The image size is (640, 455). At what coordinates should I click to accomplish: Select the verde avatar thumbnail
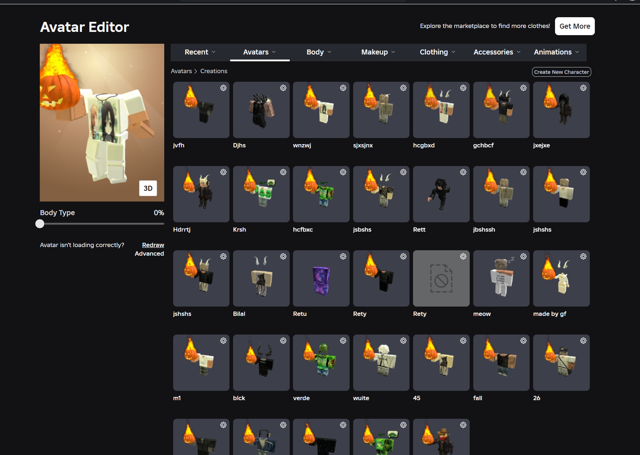point(321,363)
